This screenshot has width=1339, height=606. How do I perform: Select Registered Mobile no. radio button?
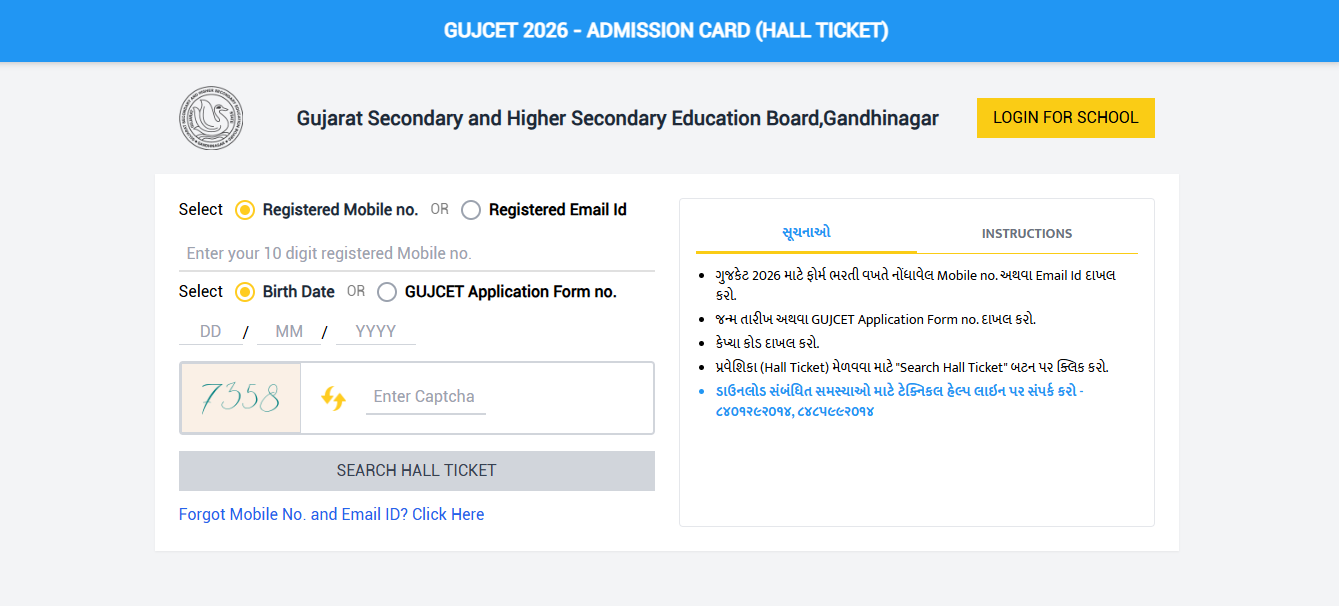pyautogui.click(x=243, y=209)
